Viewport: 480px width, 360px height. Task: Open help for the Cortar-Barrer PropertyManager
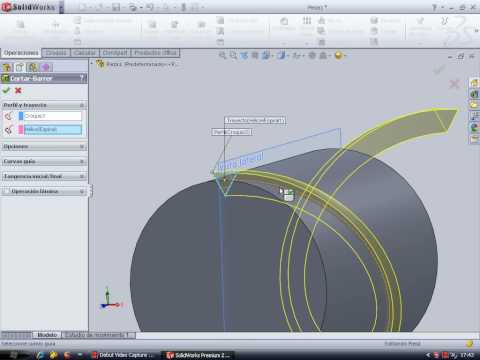82,78
